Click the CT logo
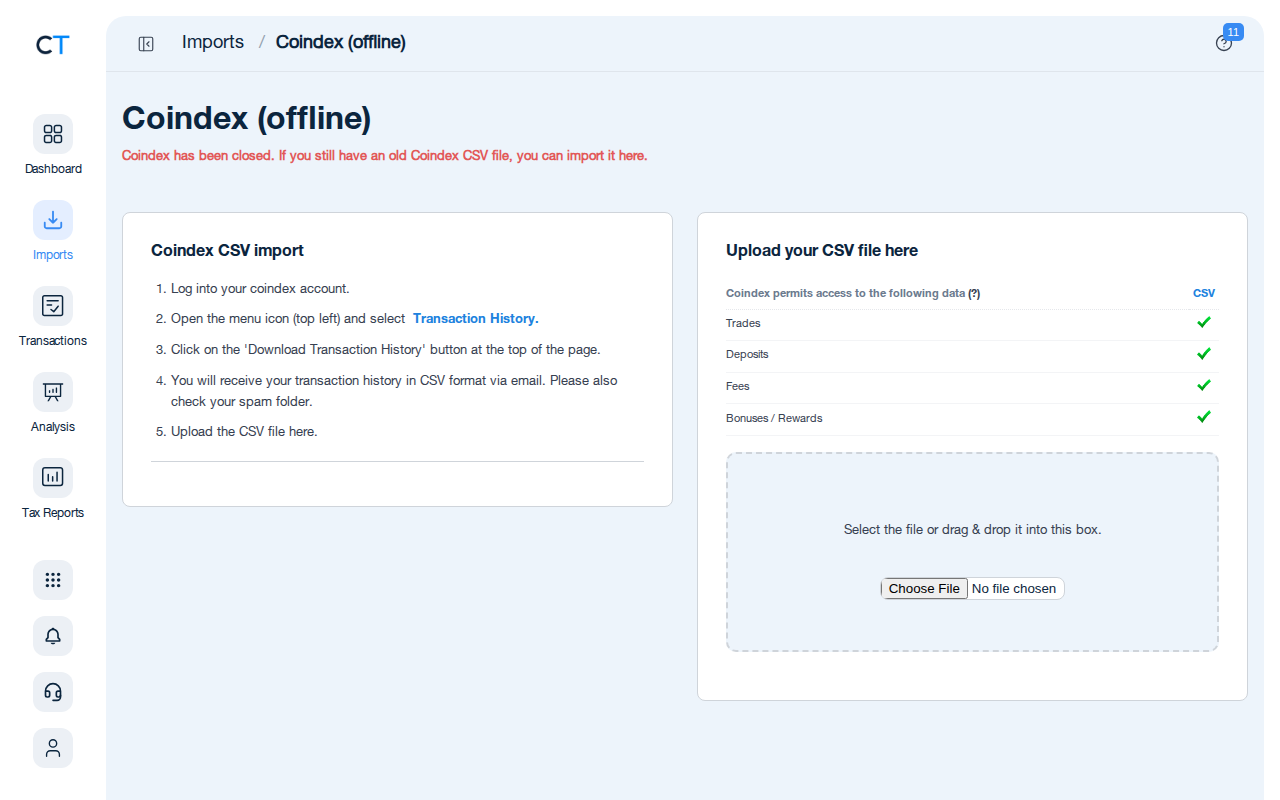The width and height of the screenshot is (1280, 800). pos(53,45)
